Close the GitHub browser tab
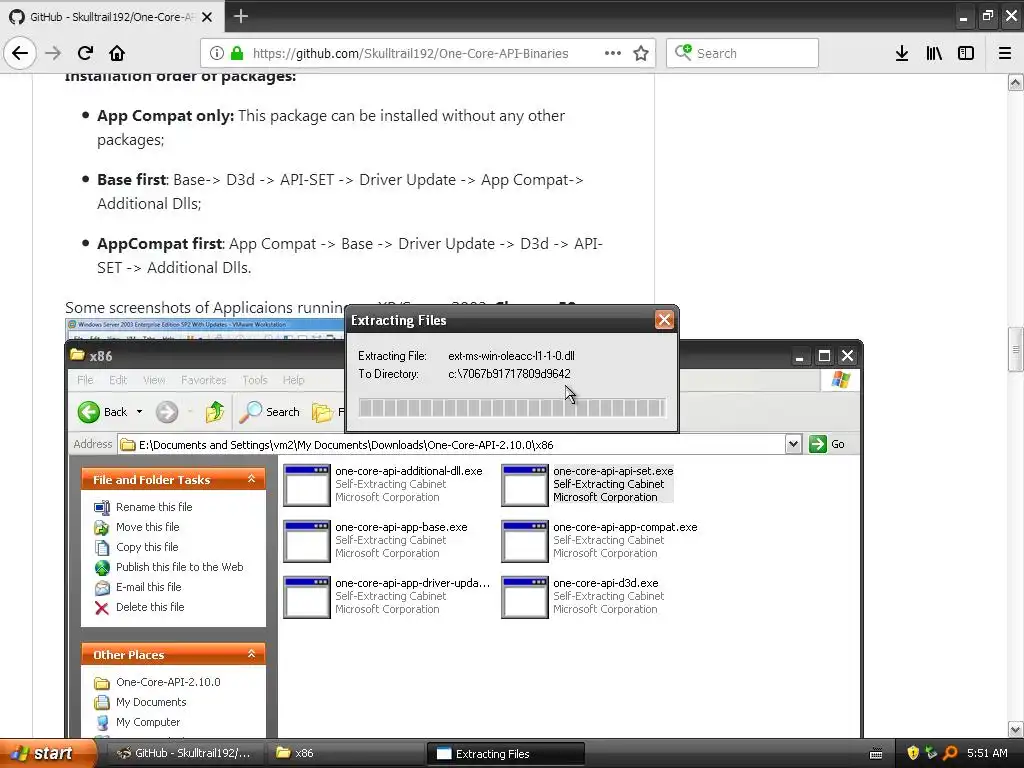This screenshot has height=768, width=1024. coord(207,17)
